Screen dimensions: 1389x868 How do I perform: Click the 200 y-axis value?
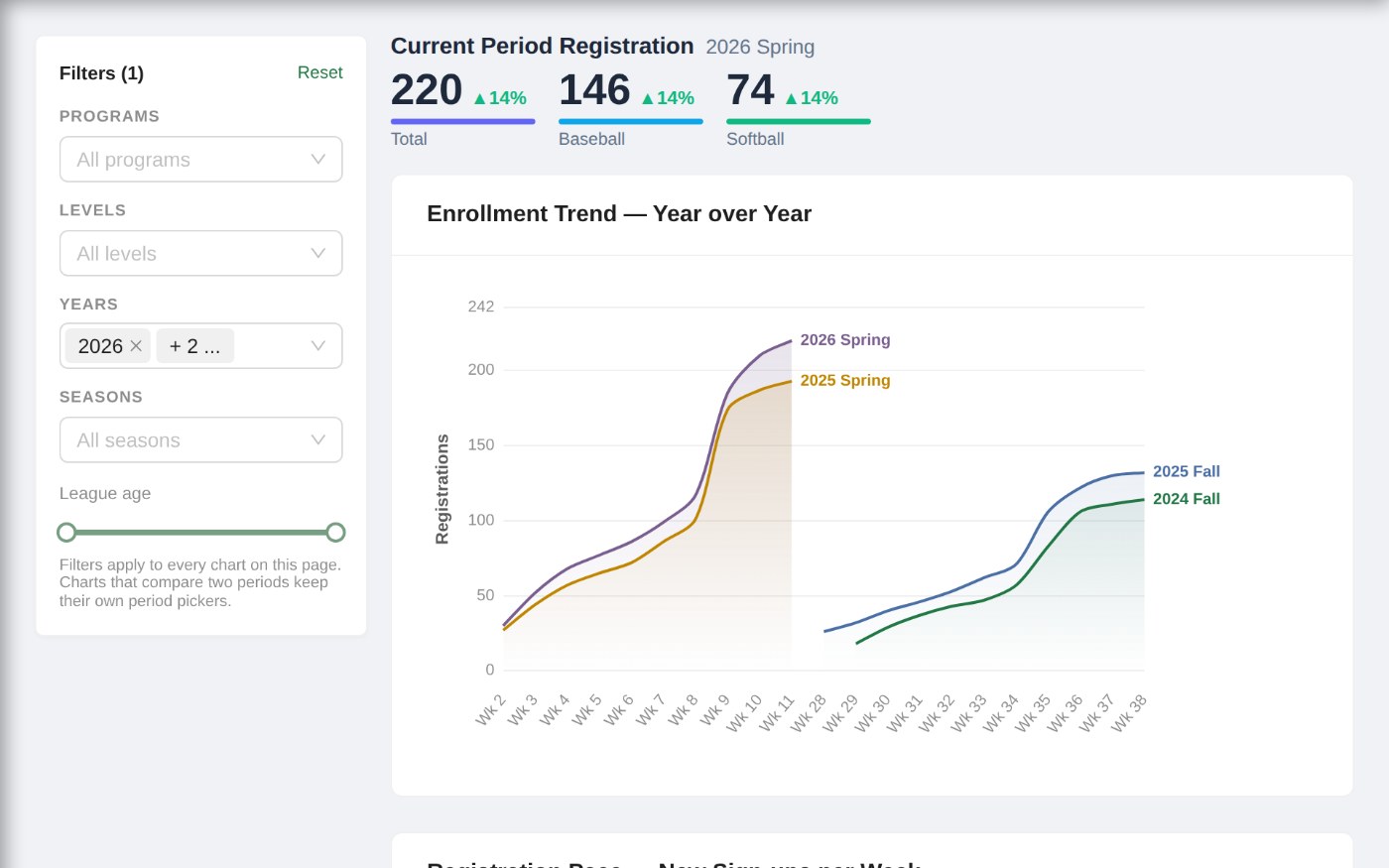pyautogui.click(x=481, y=370)
